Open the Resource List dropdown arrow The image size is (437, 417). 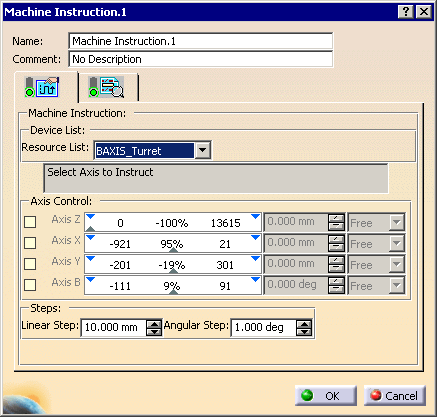pyautogui.click(x=202, y=150)
